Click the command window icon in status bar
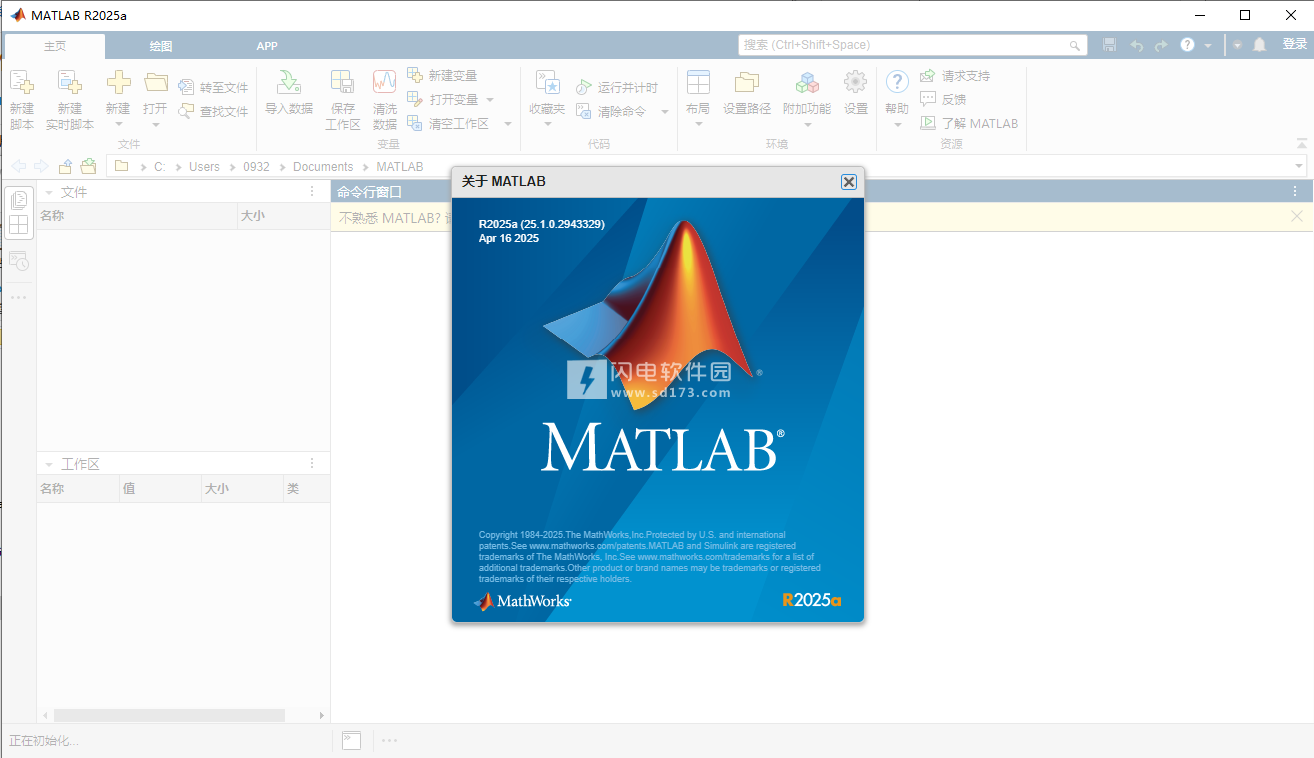Viewport: 1314px width, 758px height. (351, 740)
